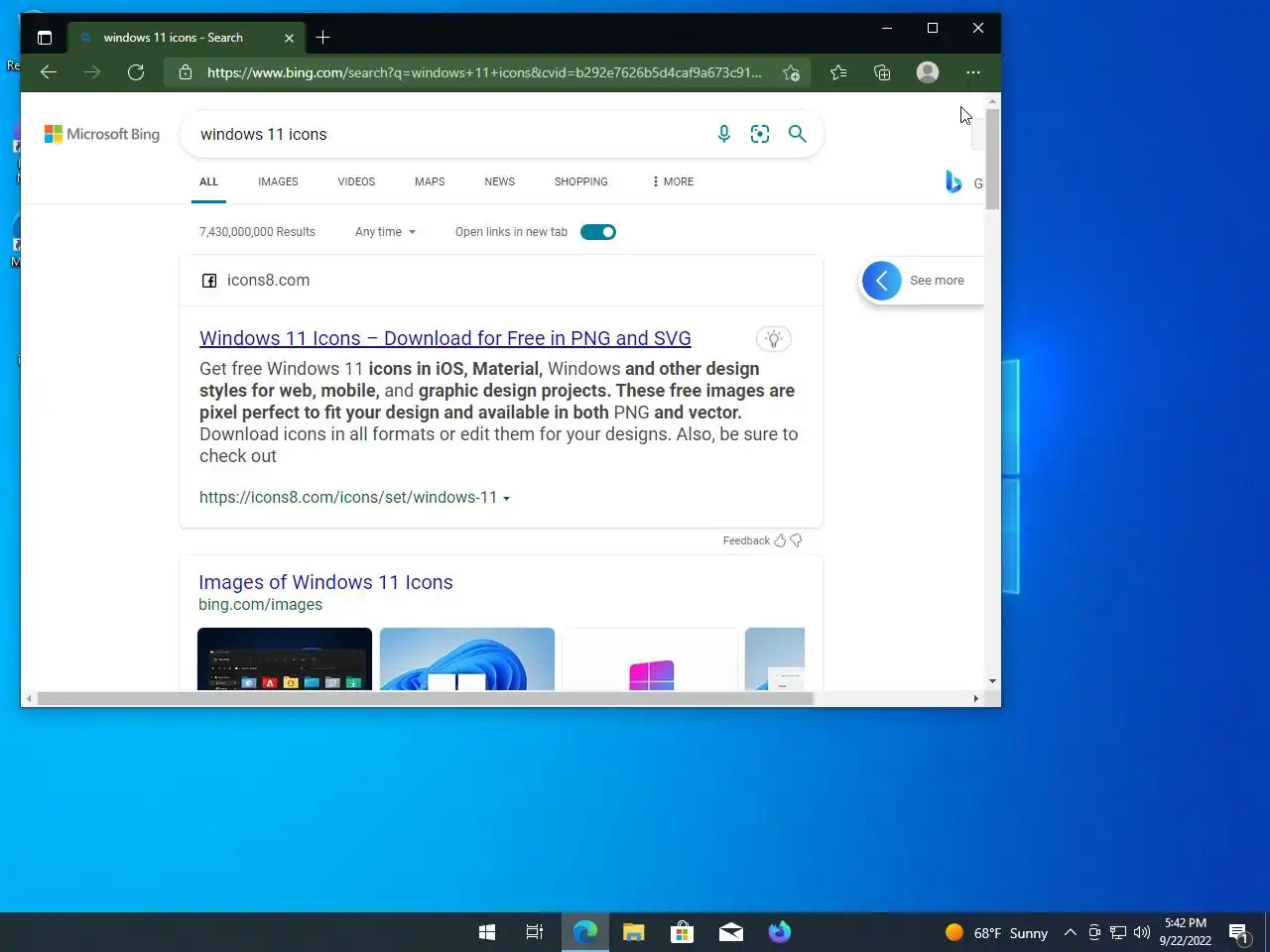Open the blue bloom wallpaper thumbnail
The height and width of the screenshot is (952, 1270).
click(467, 658)
